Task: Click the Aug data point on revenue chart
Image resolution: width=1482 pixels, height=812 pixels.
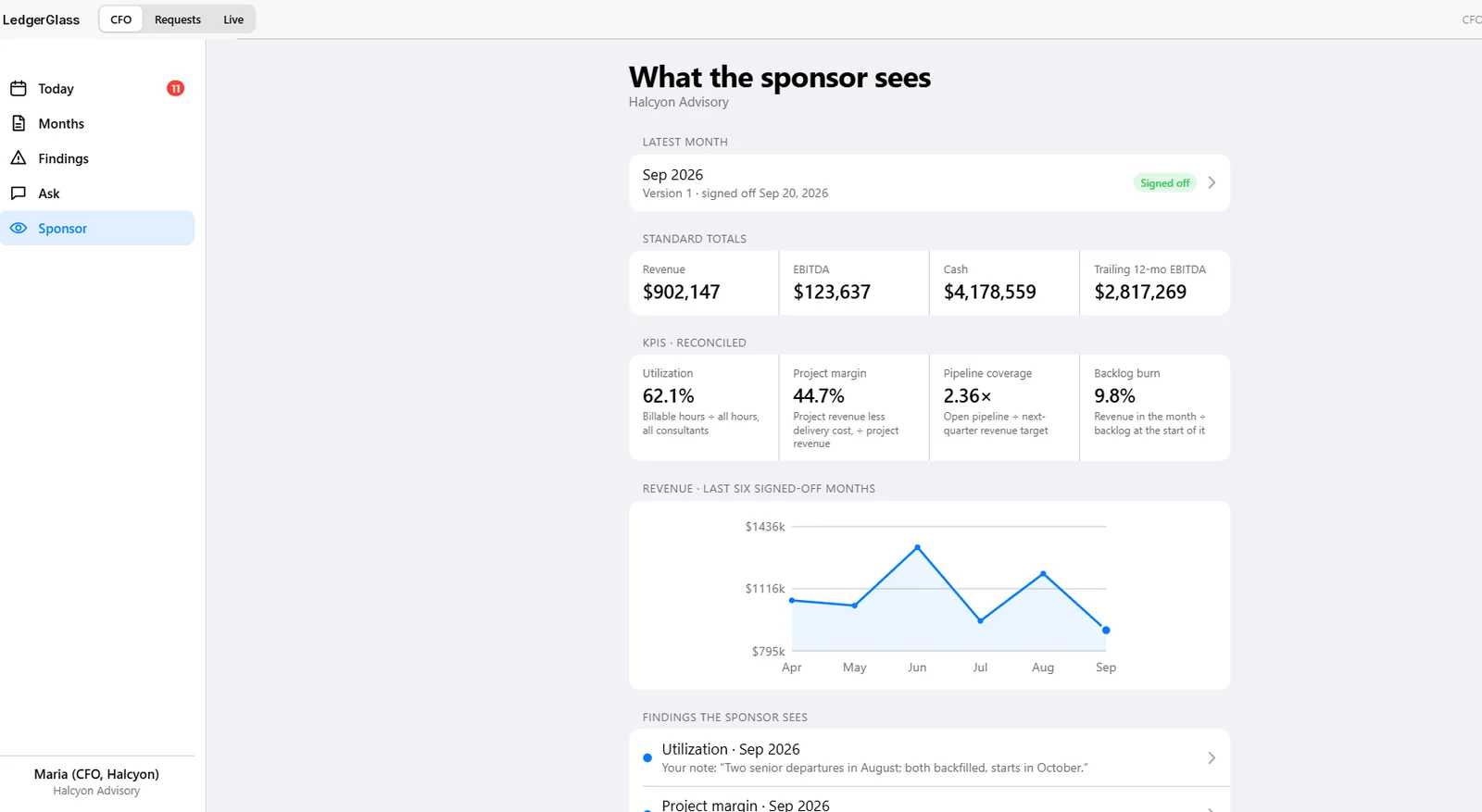Action: click(x=1043, y=574)
